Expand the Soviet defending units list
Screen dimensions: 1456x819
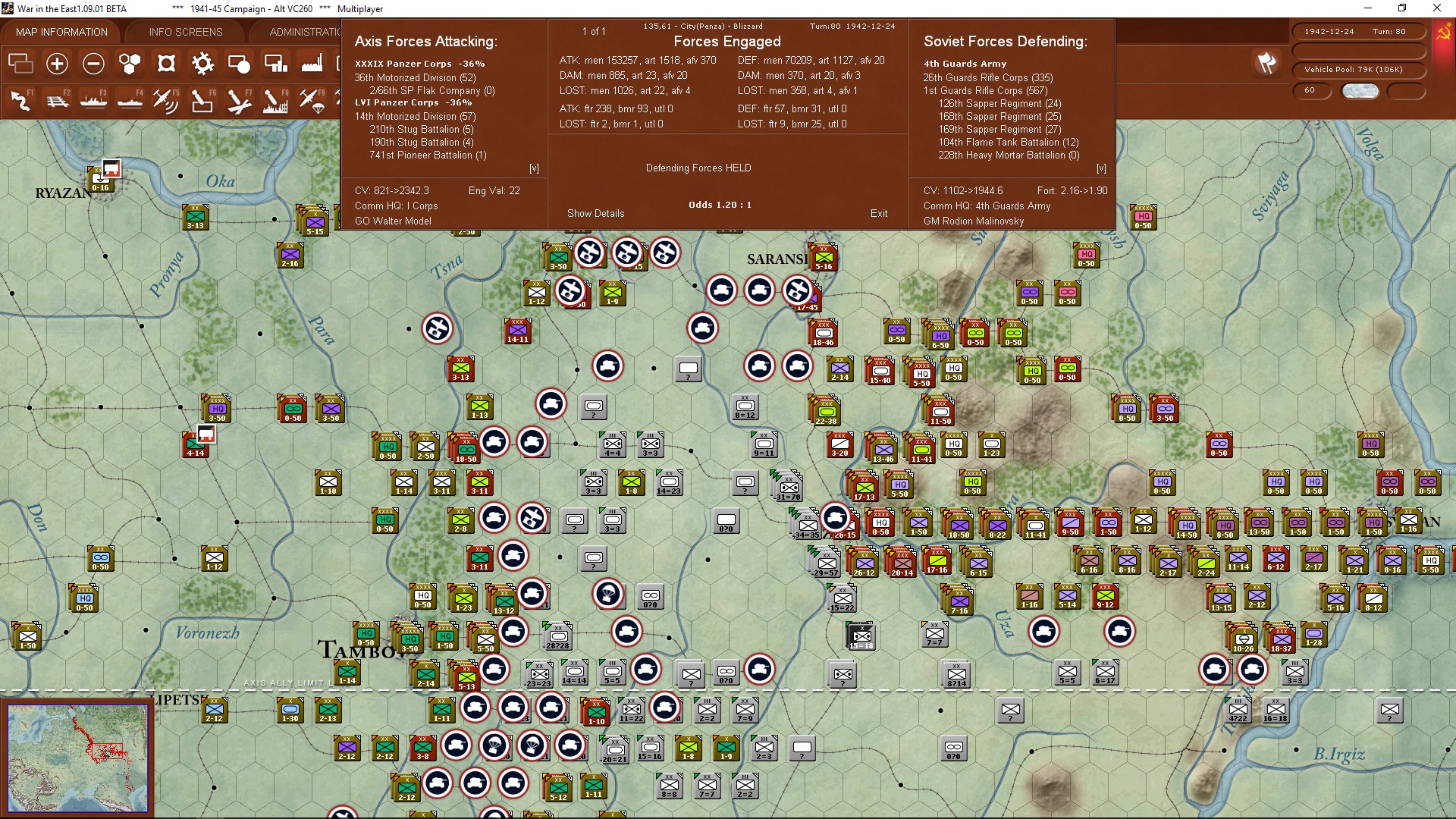click(1103, 168)
